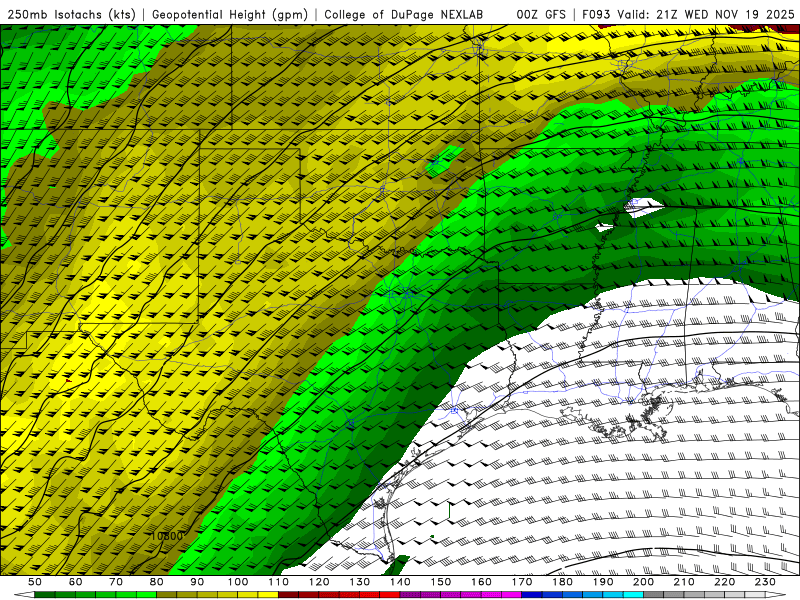Screen dimensions: 800x600
Task: Click the '210' colorbar label
Action: point(684,582)
